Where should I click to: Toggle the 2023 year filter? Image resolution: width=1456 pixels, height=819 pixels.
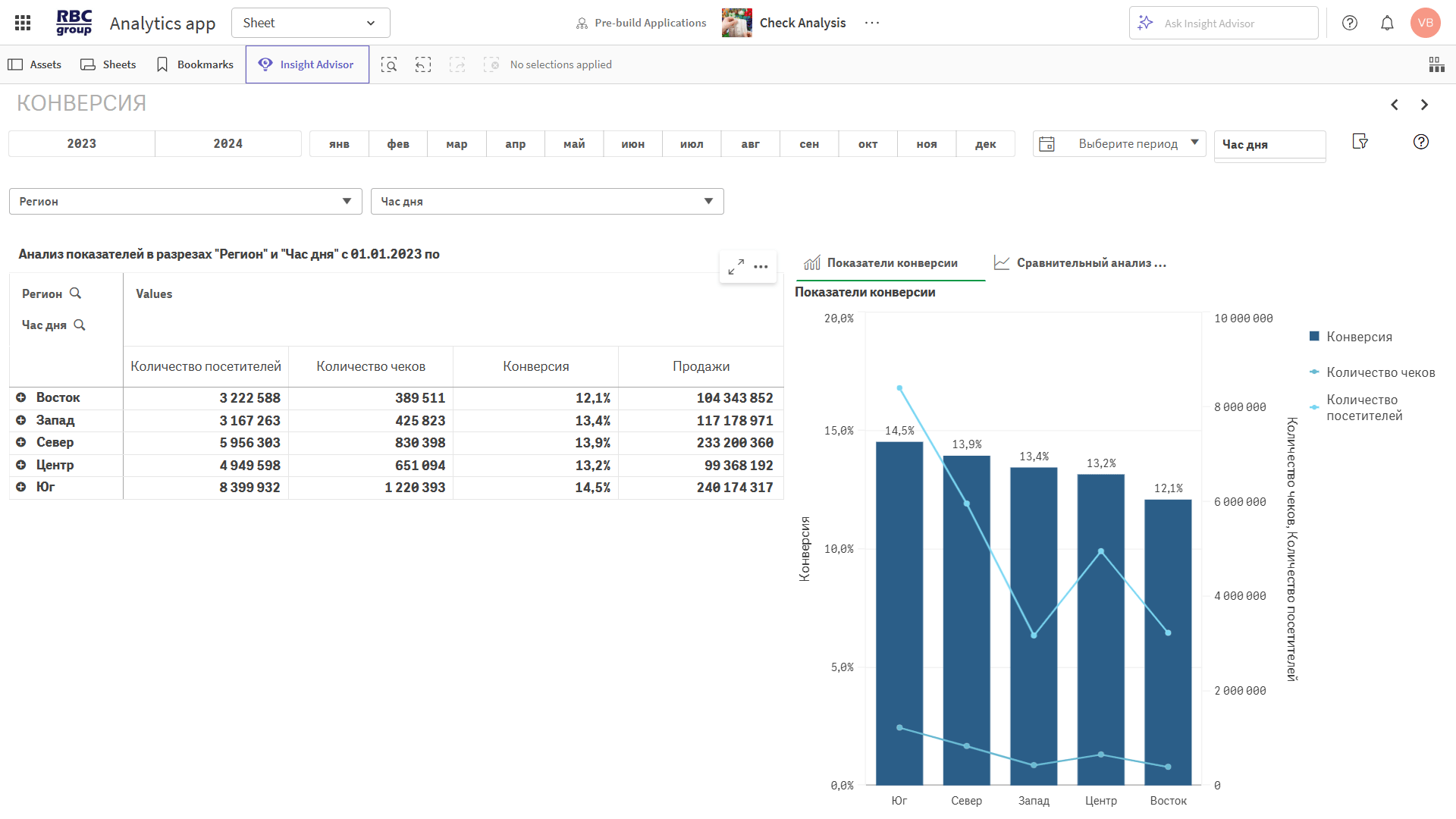pos(82,143)
